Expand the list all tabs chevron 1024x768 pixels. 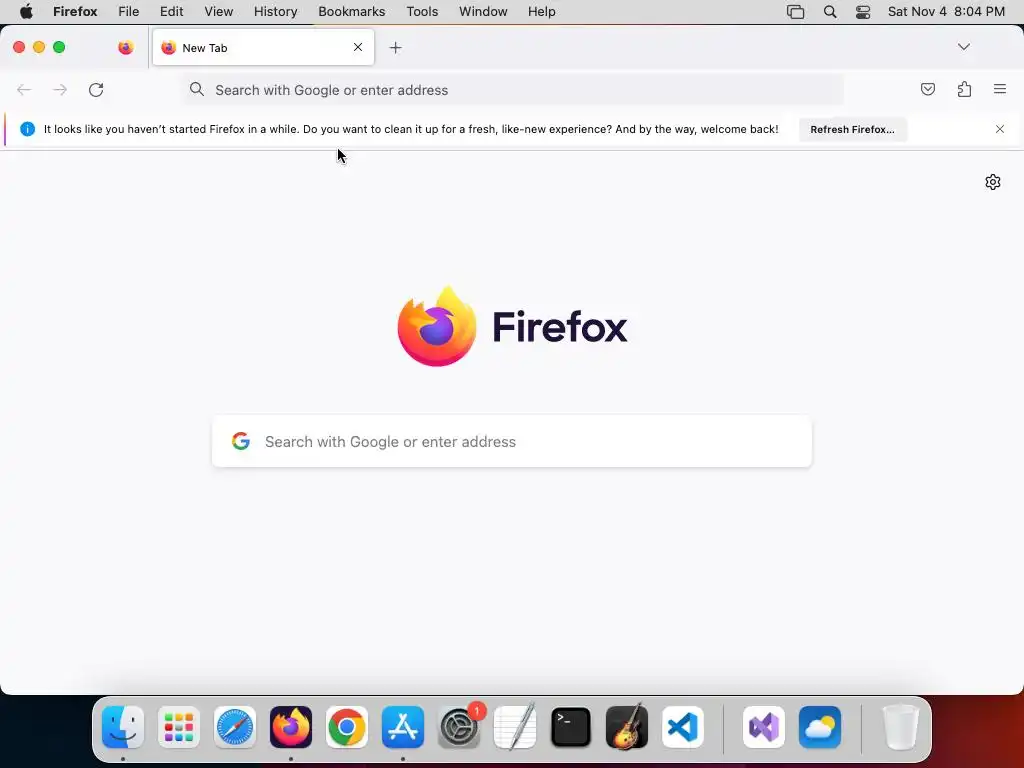coord(963,47)
